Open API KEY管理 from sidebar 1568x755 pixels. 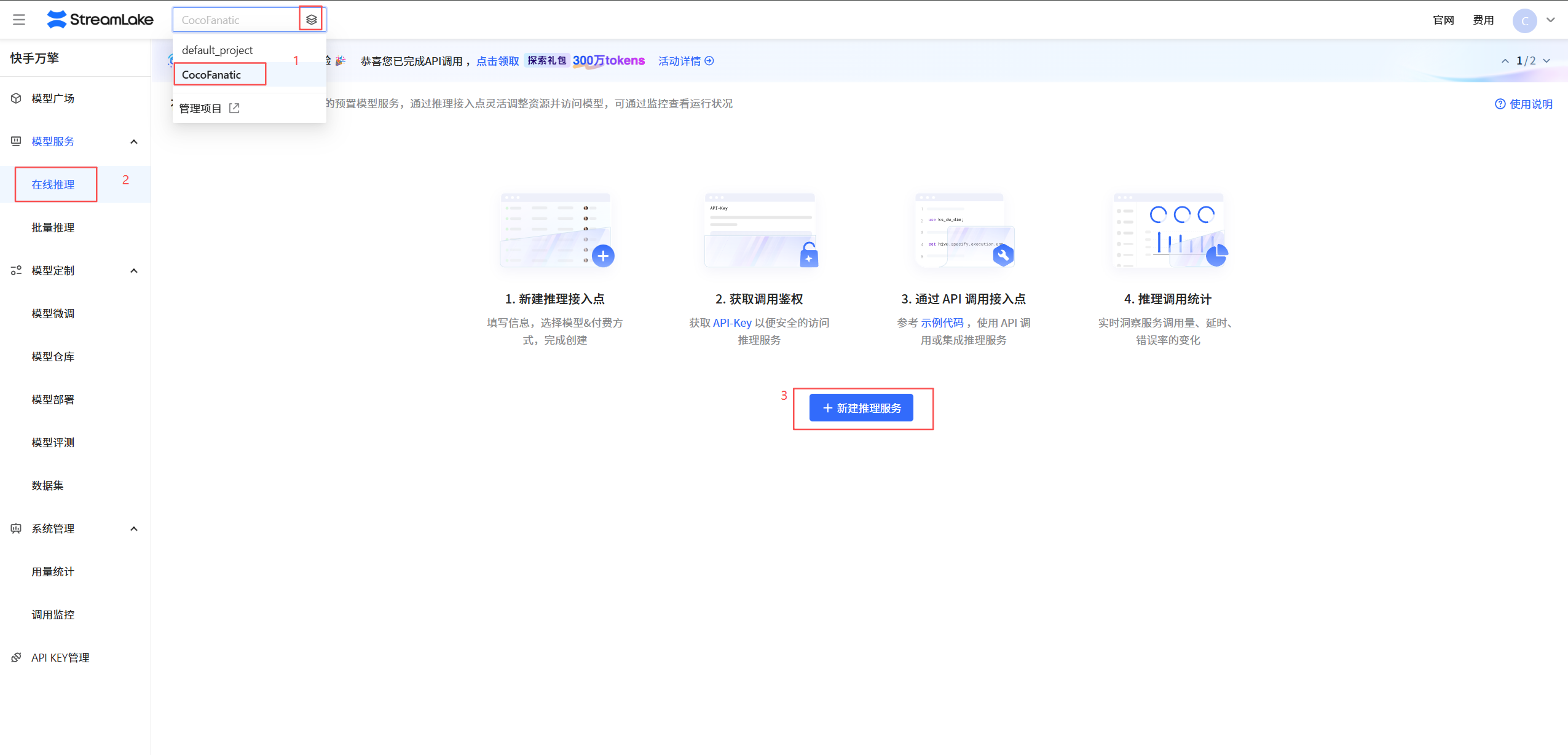[x=60, y=657]
